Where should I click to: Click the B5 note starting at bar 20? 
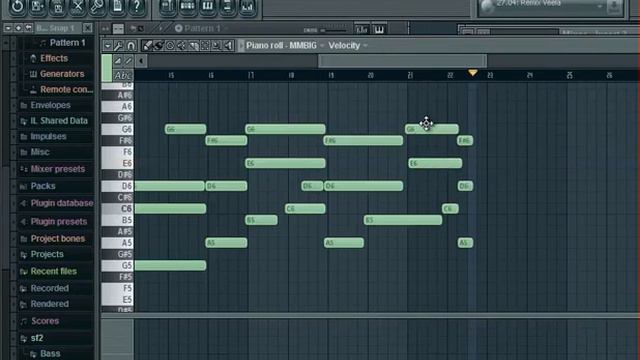[x=403, y=220]
